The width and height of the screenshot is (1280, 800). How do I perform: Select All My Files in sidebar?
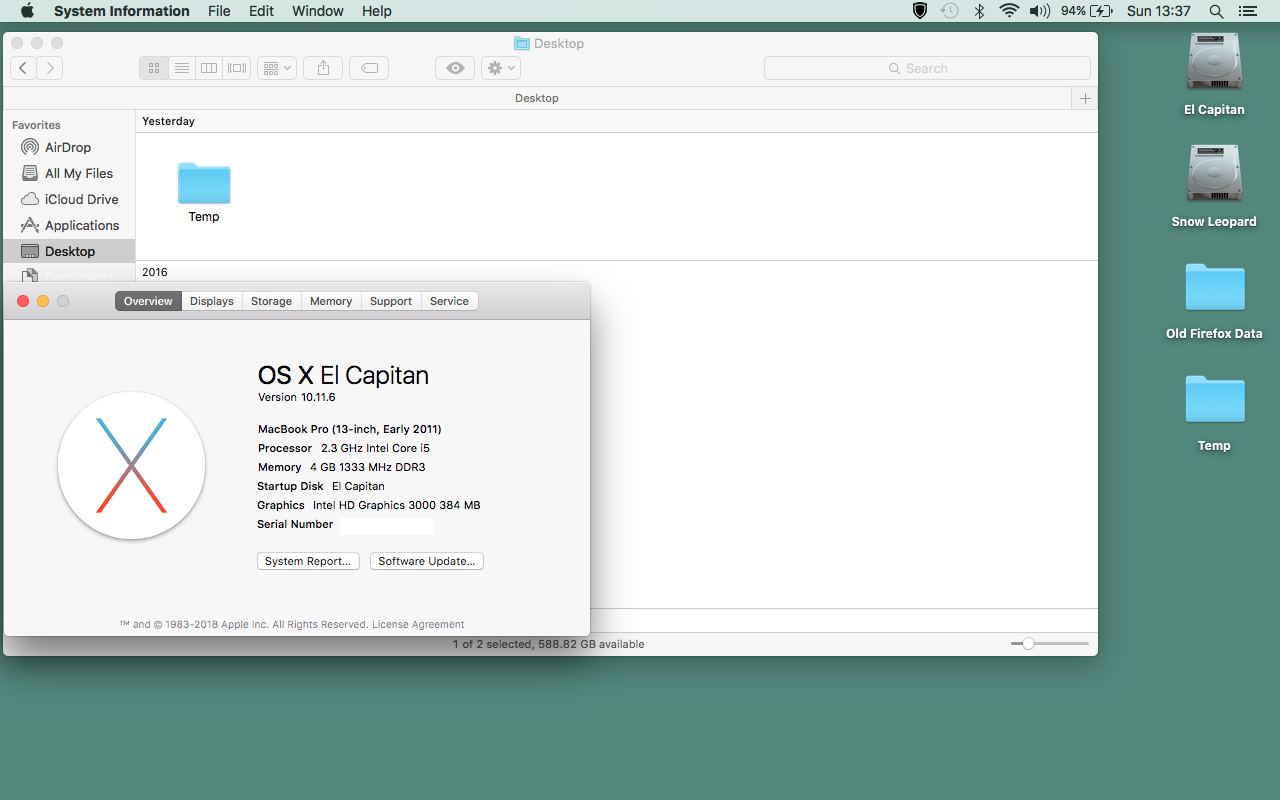coord(67,173)
